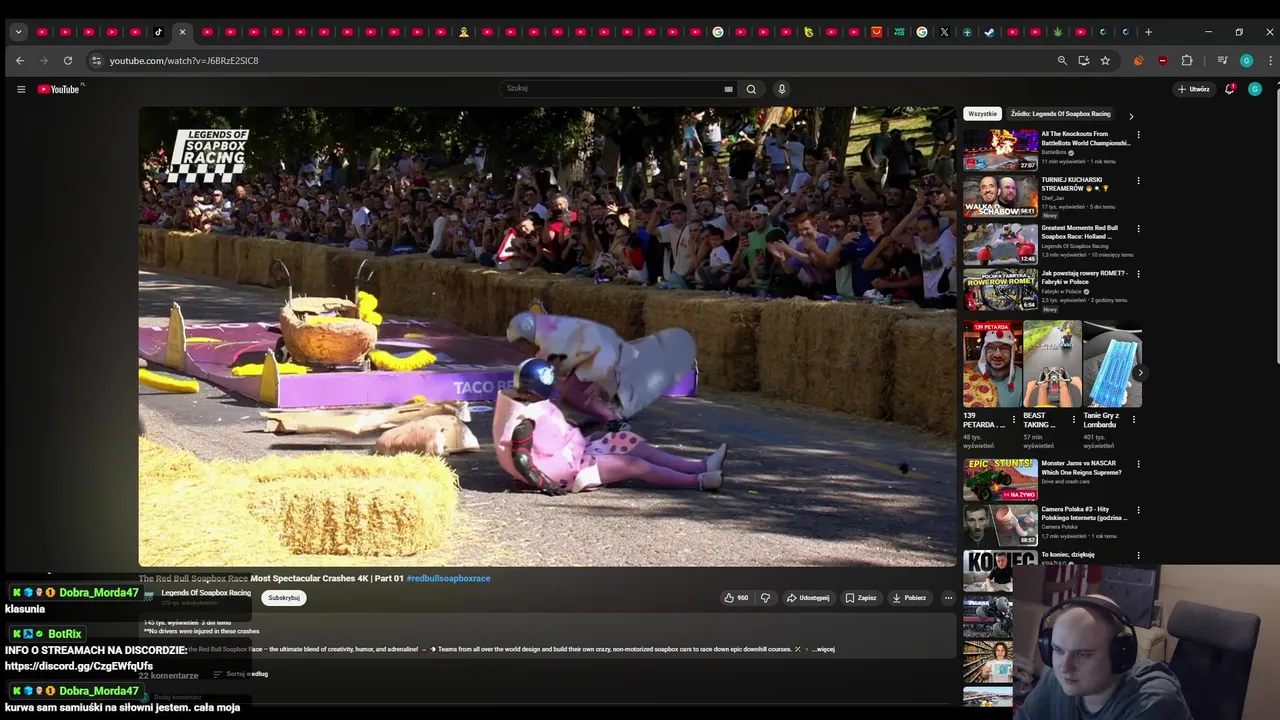The height and width of the screenshot is (720, 1280).
Task: Go to YouTube home via the logo
Action: click(x=59, y=89)
